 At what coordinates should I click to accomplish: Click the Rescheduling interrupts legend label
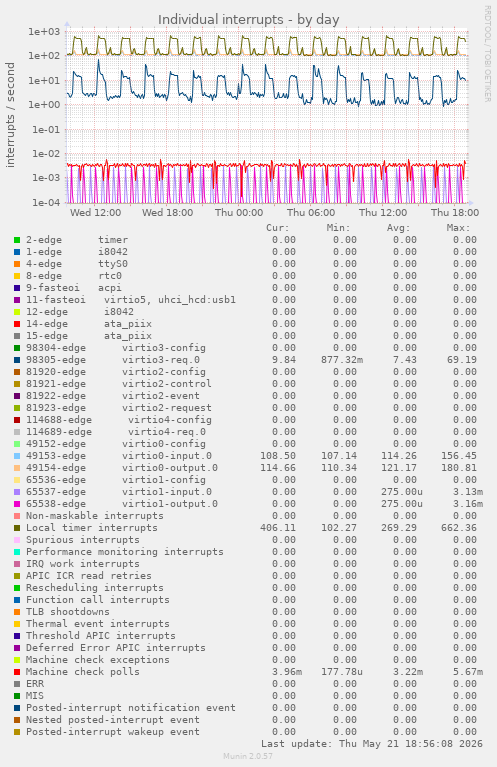[x=94, y=587]
